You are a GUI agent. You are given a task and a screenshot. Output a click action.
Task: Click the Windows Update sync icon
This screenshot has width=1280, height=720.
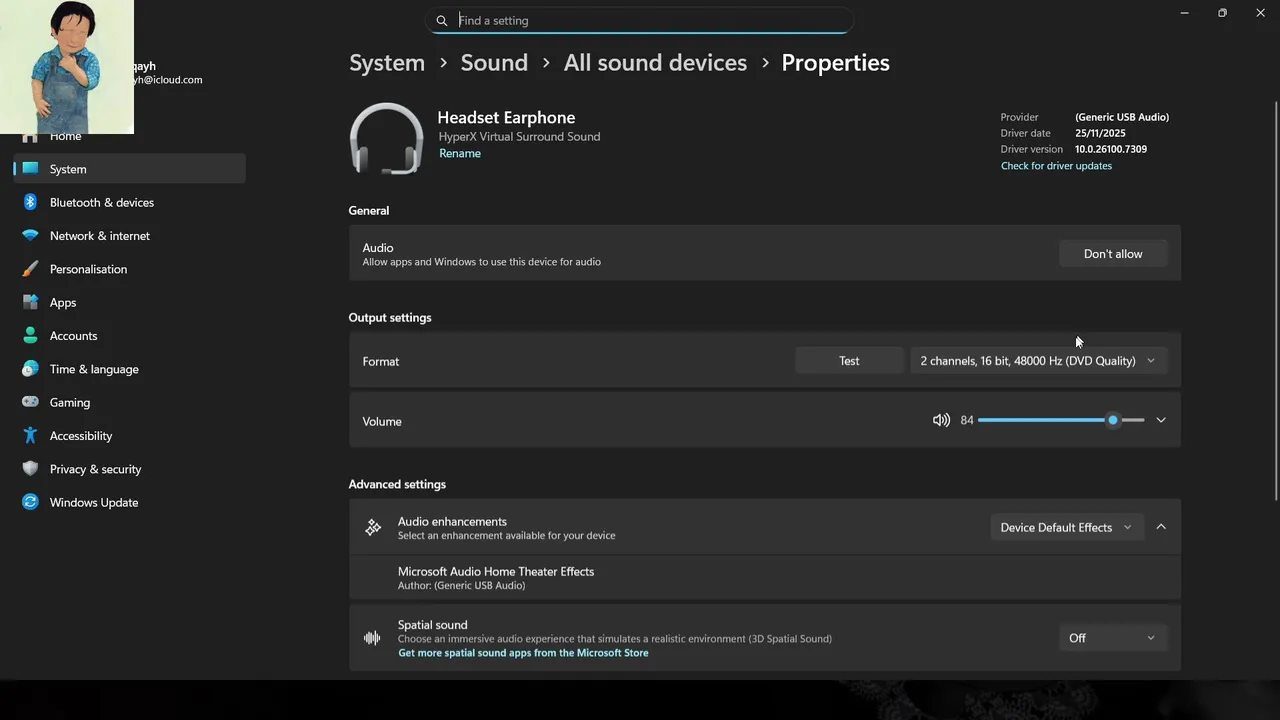(30, 502)
